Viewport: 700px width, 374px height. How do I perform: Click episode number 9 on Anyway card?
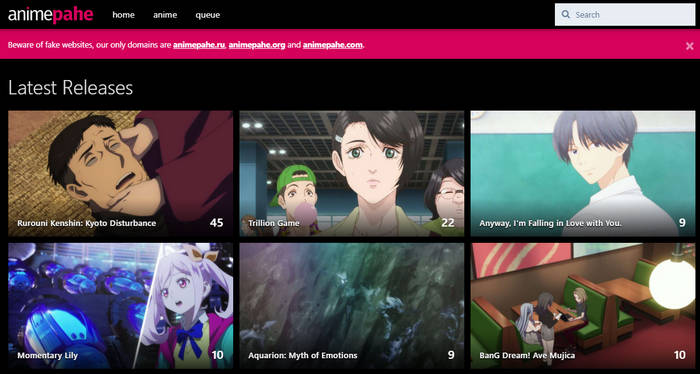tap(682, 222)
